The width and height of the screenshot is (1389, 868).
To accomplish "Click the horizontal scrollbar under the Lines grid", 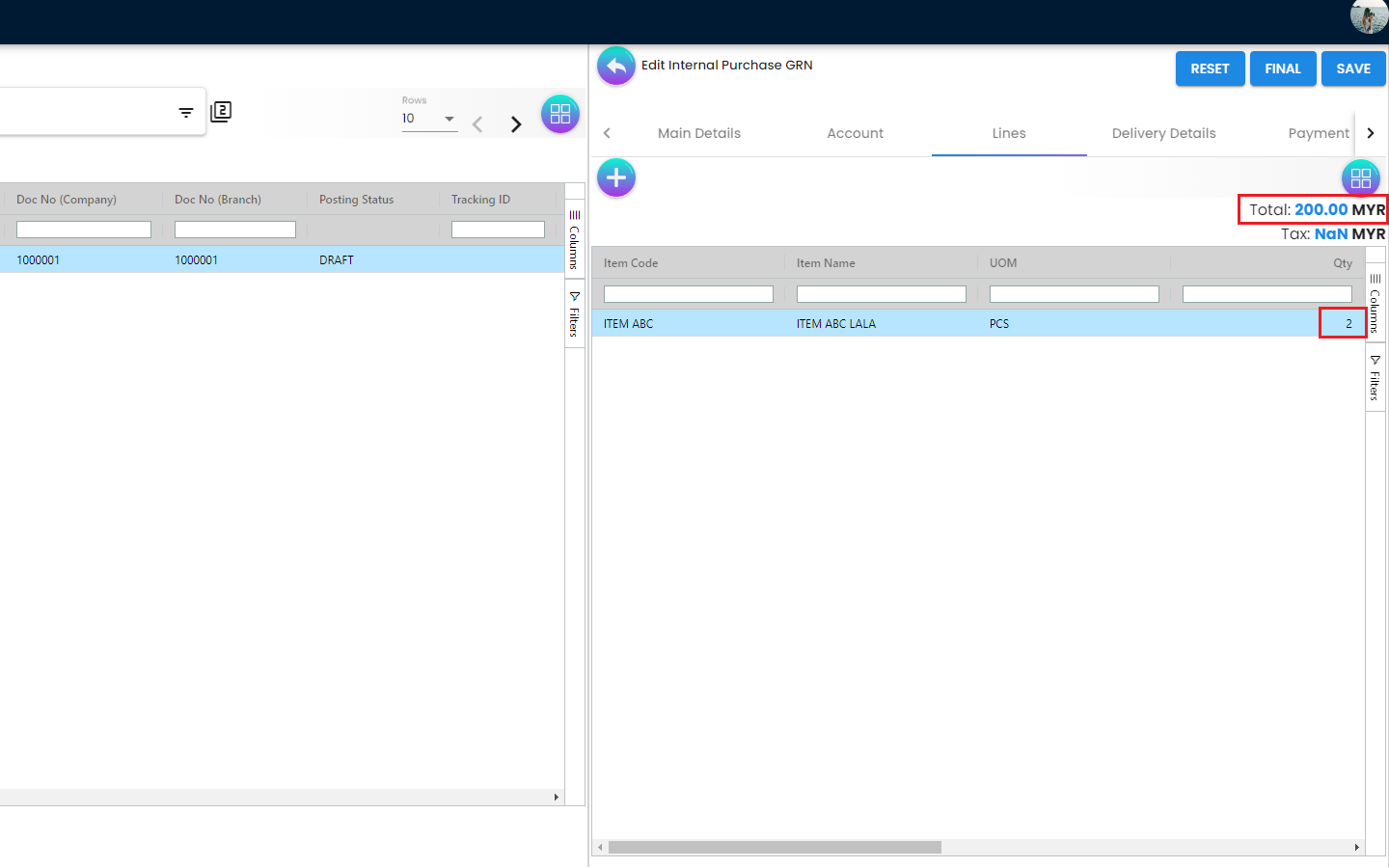I will pos(775,848).
